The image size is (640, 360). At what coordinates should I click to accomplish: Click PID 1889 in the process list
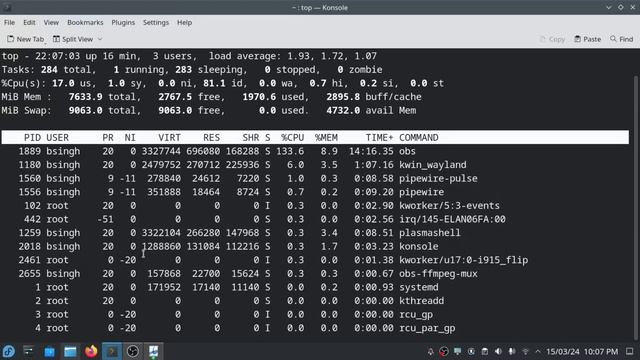click(x=29, y=151)
